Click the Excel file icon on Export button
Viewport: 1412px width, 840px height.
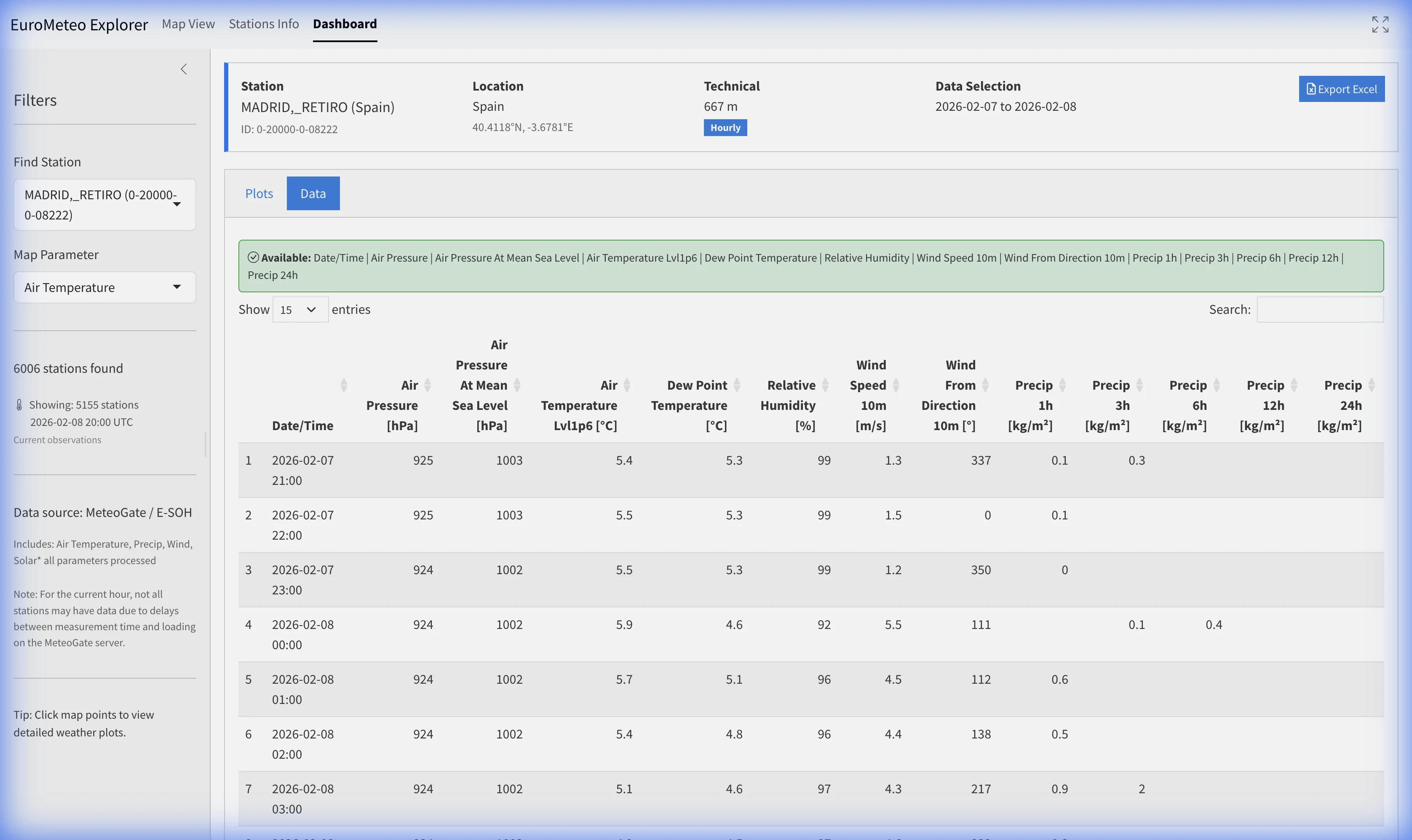tap(1311, 89)
